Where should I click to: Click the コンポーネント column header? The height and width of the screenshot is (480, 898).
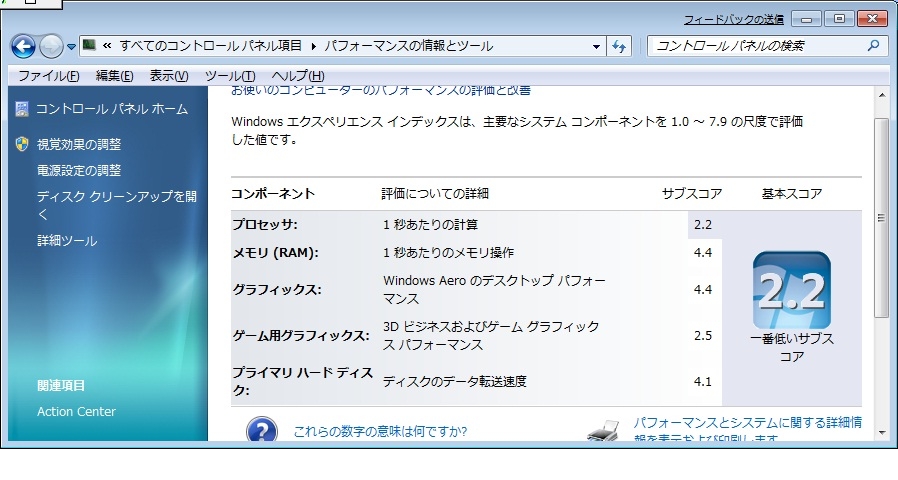tap(273, 194)
